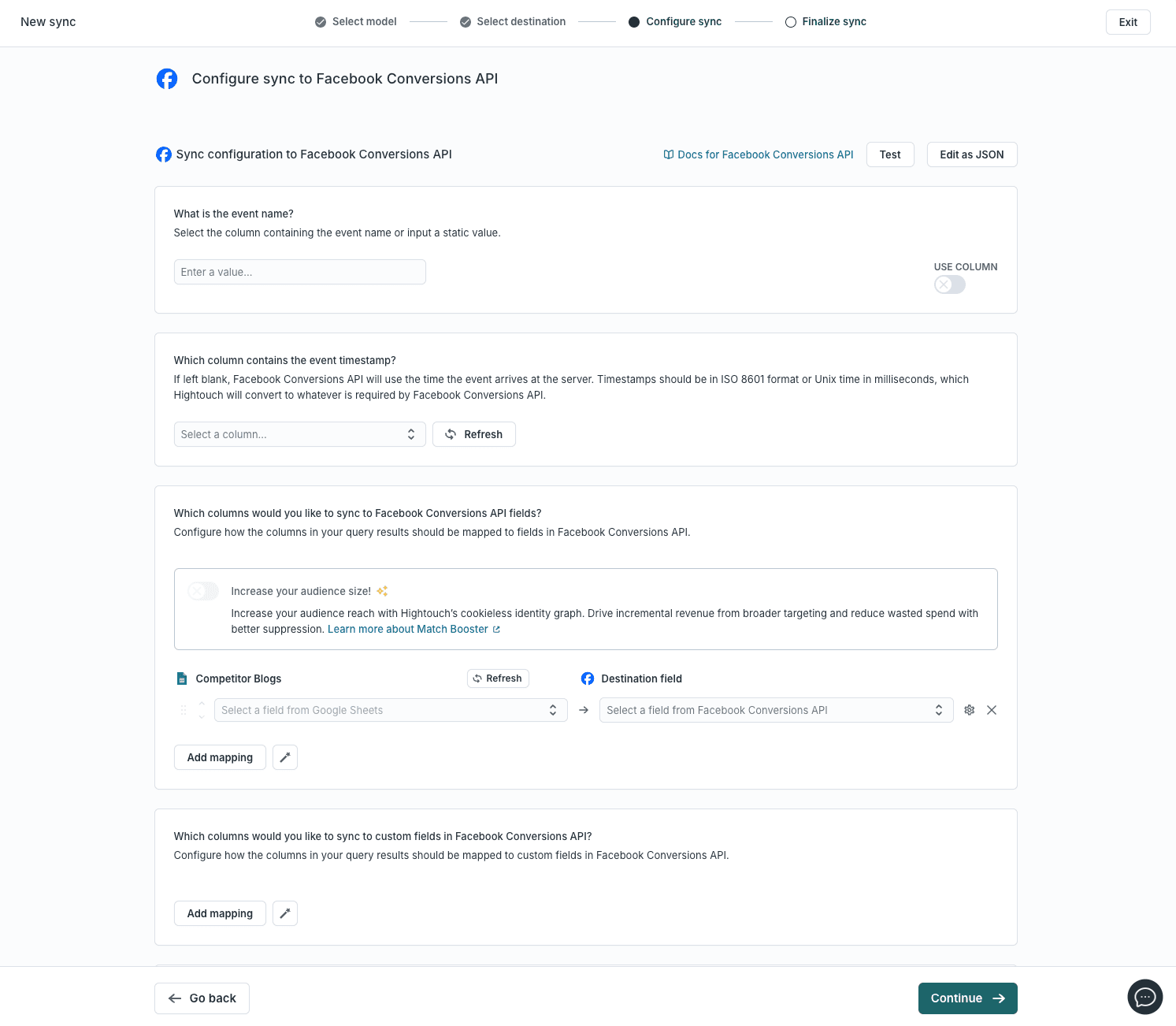Open the chat support bubble icon
This screenshot has width=1176, height=1026.
1144,997
